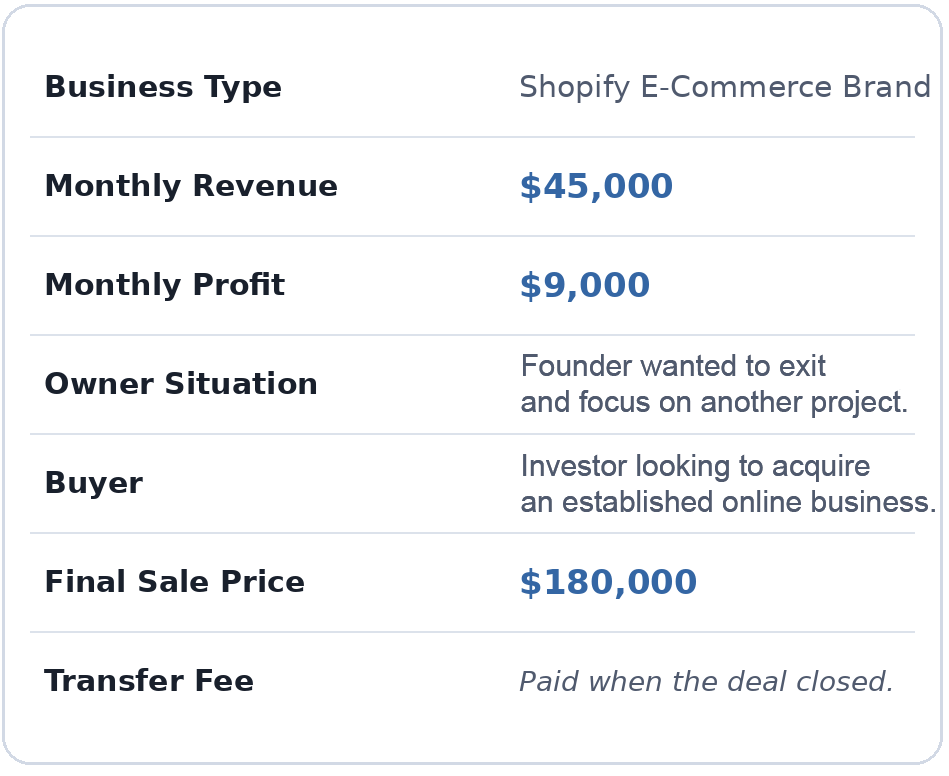This screenshot has width=949, height=776.
Task: Click 'an established online business.' text
Action: pyautogui.click(x=728, y=502)
